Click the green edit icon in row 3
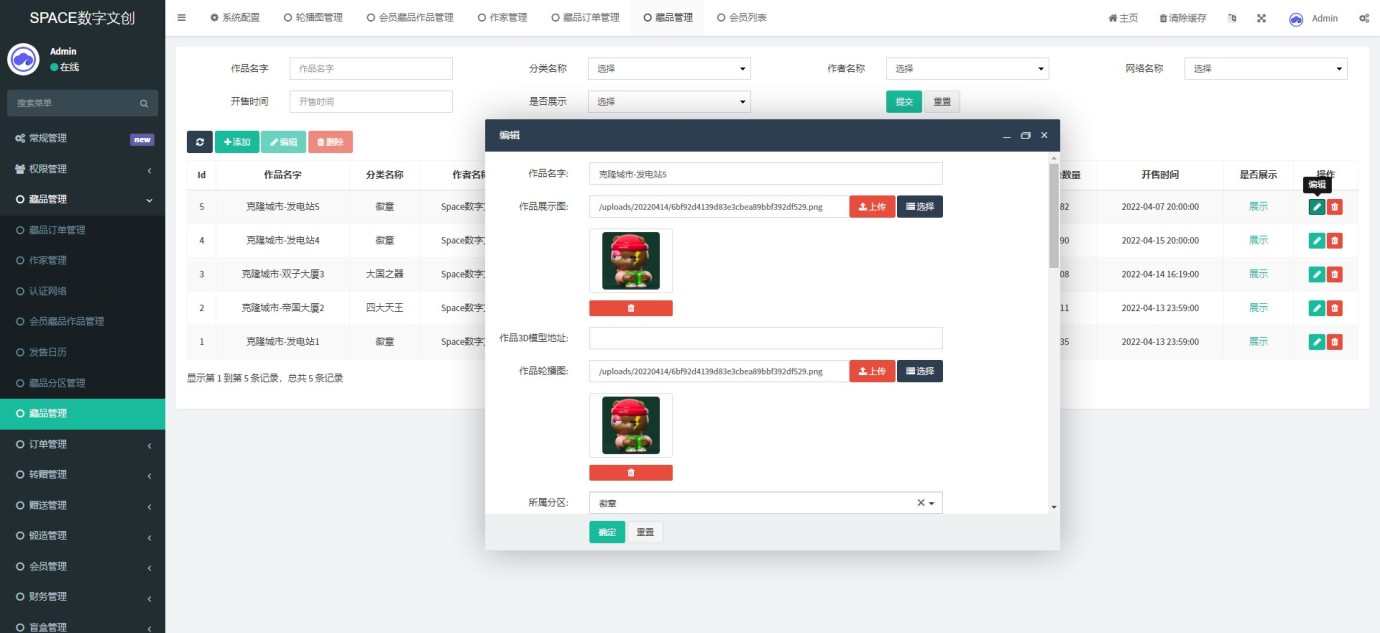This screenshot has width=1380, height=633. pyautogui.click(x=1317, y=274)
